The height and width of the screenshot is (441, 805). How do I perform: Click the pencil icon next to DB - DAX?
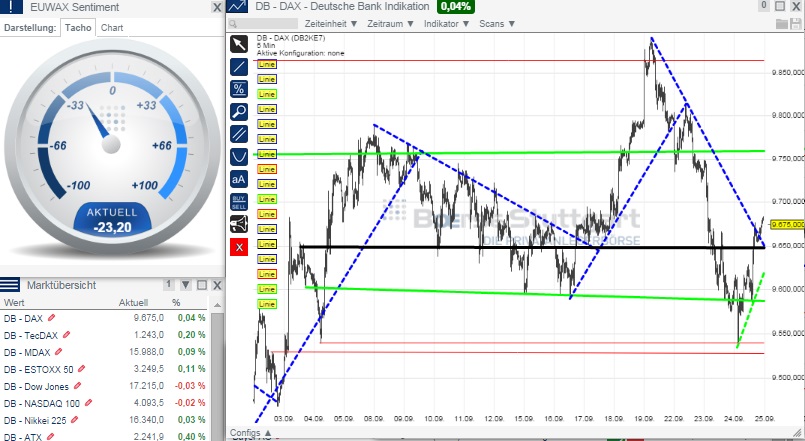pyautogui.click(x=51, y=318)
